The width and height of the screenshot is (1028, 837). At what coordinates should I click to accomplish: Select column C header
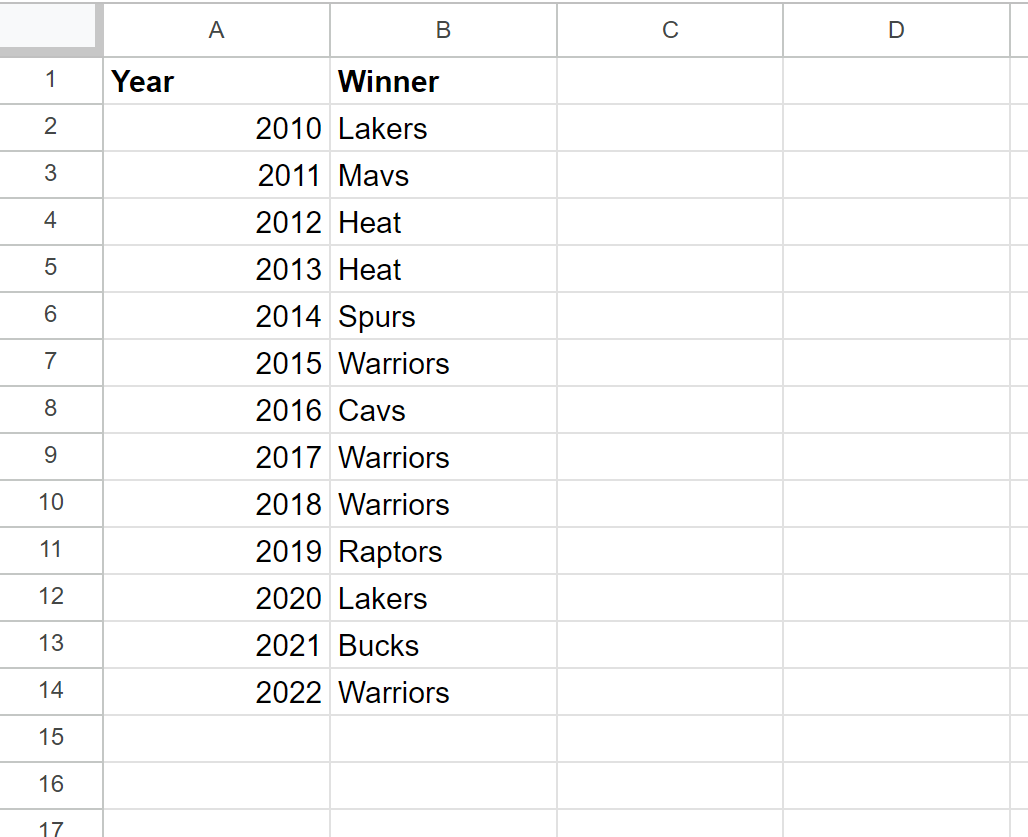tap(670, 30)
